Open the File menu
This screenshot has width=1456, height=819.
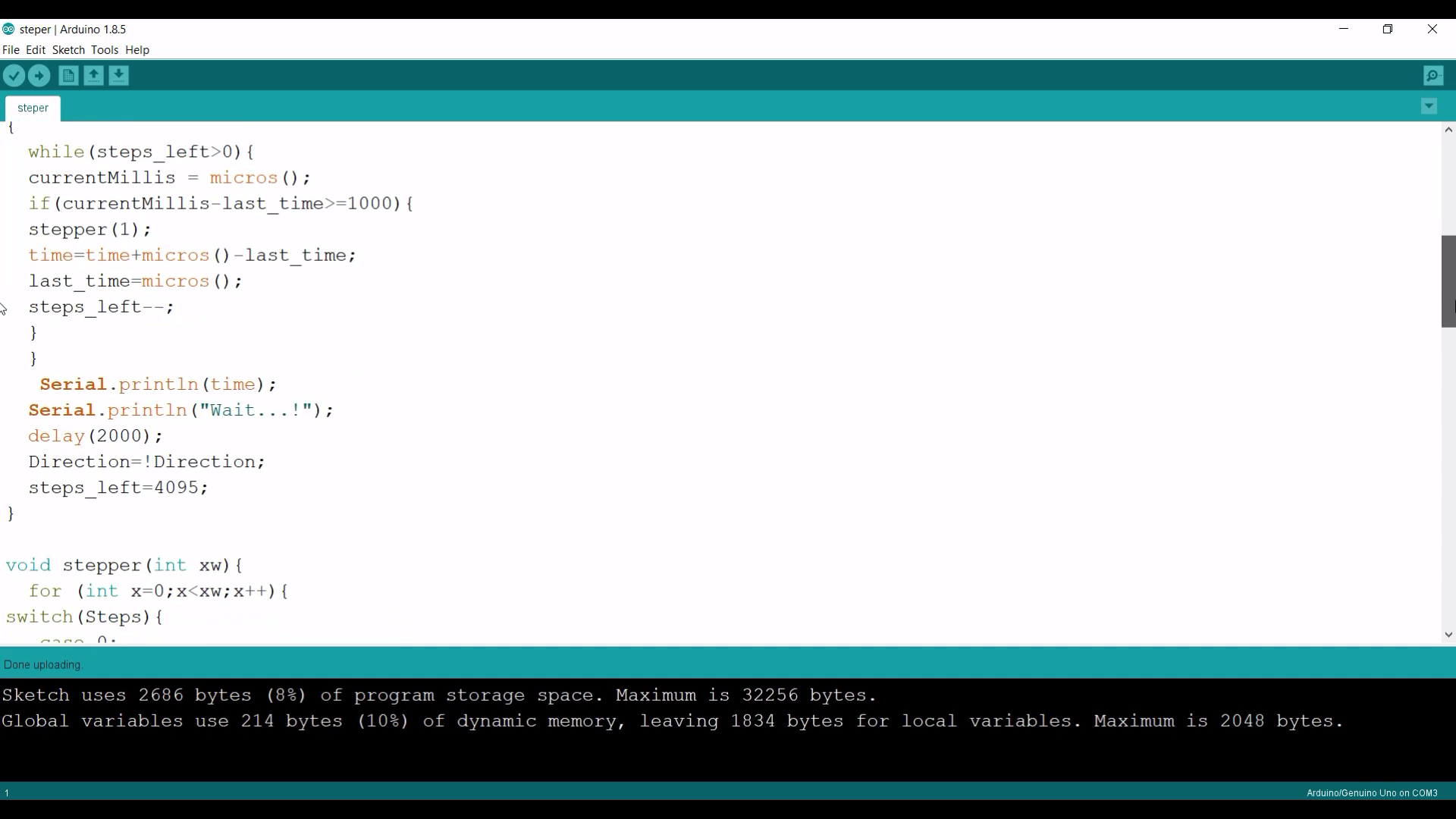coord(11,50)
